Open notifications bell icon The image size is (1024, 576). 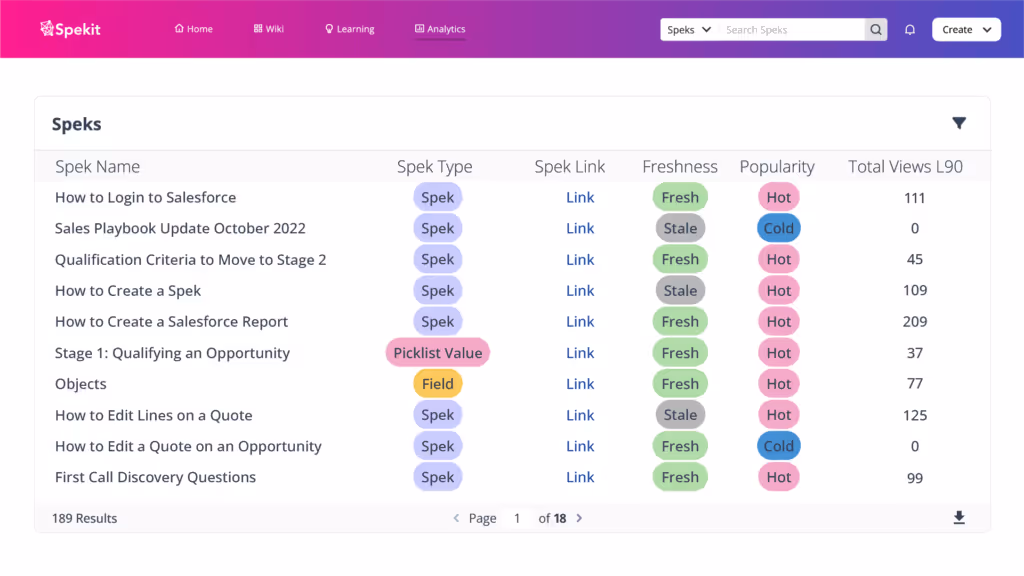pos(910,29)
